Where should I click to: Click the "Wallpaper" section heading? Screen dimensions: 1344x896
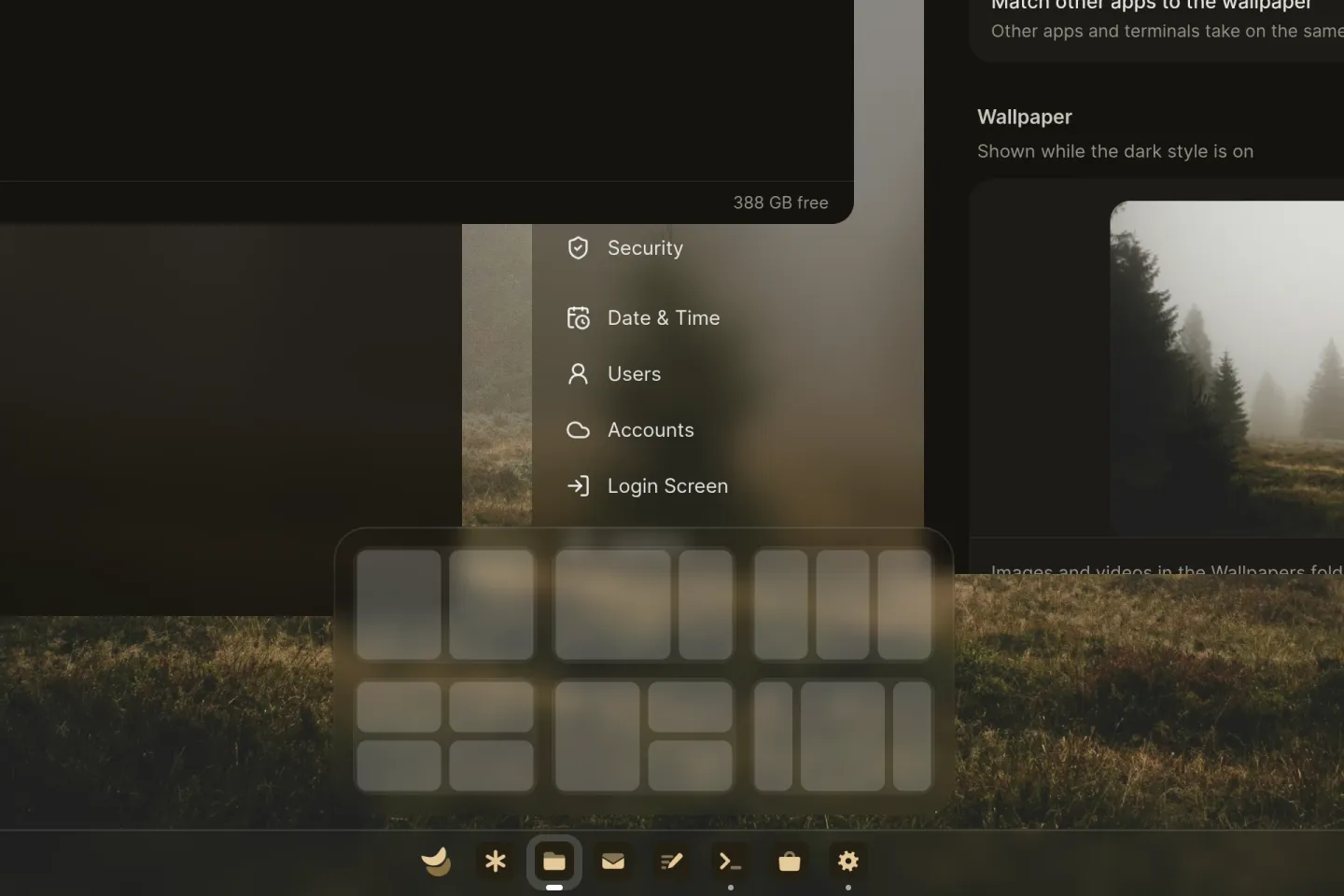(x=1025, y=117)
